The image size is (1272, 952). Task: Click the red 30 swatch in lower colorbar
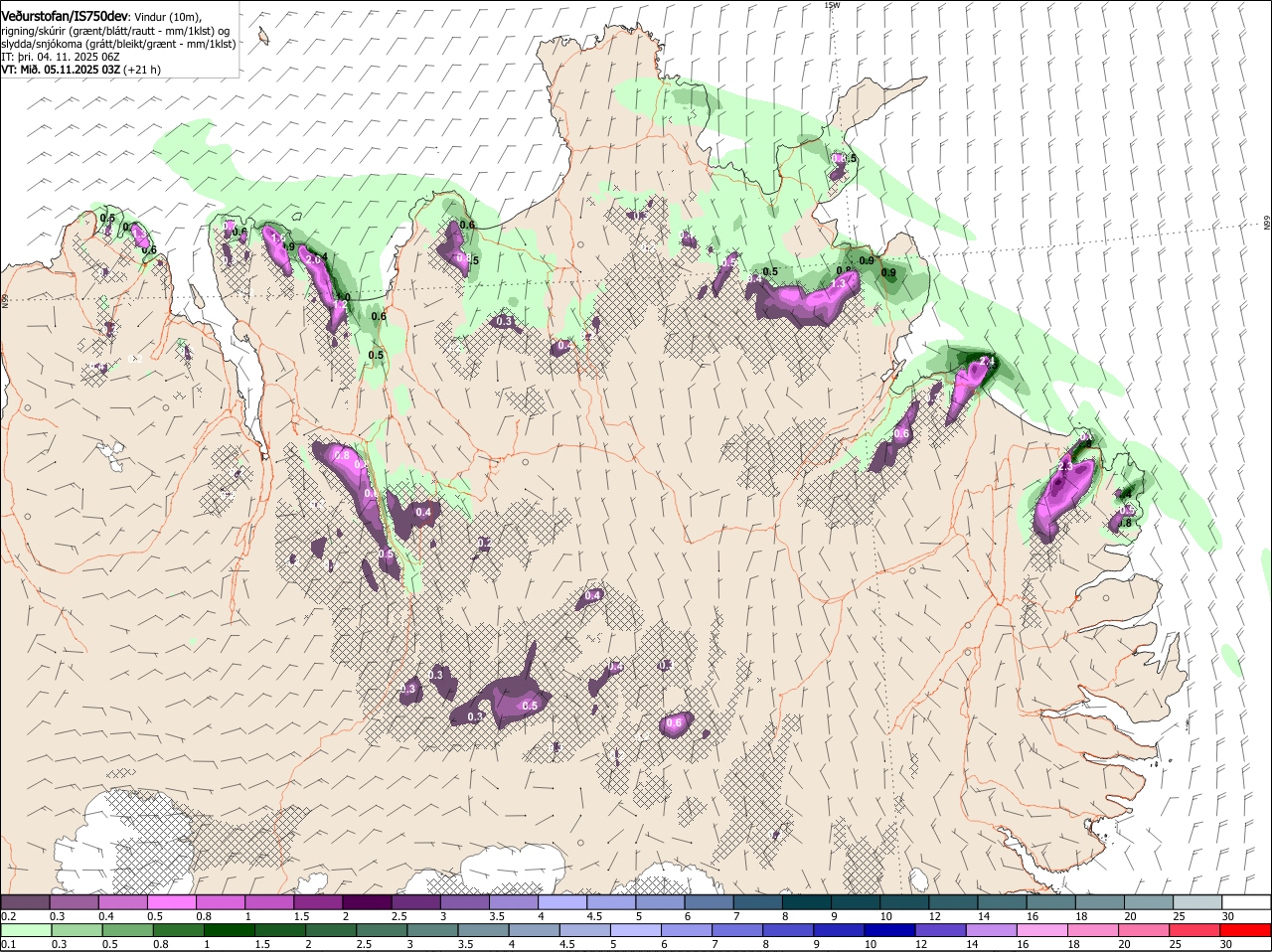click(1246, 930)
